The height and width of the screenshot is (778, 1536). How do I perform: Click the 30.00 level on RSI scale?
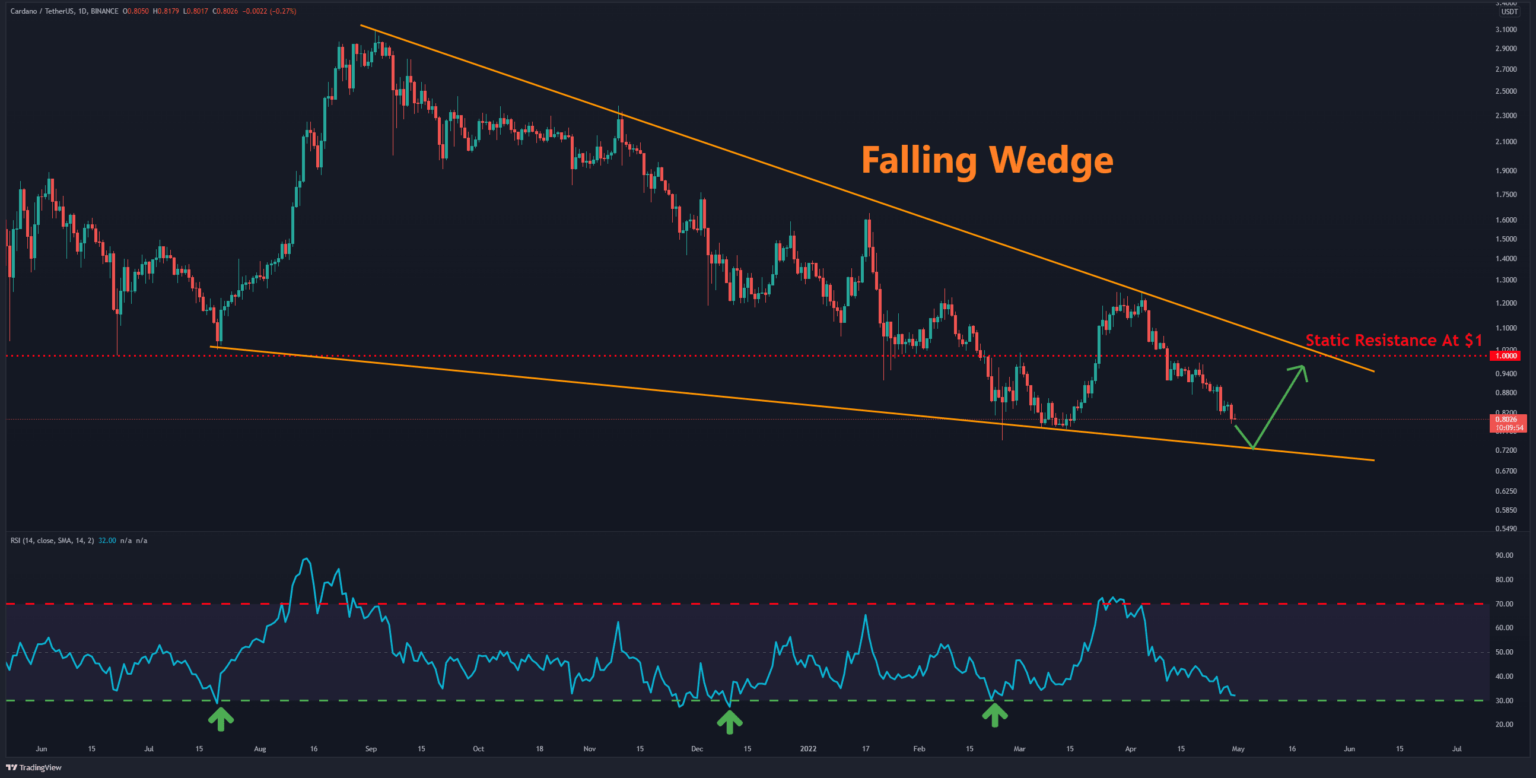(1503, 700)
